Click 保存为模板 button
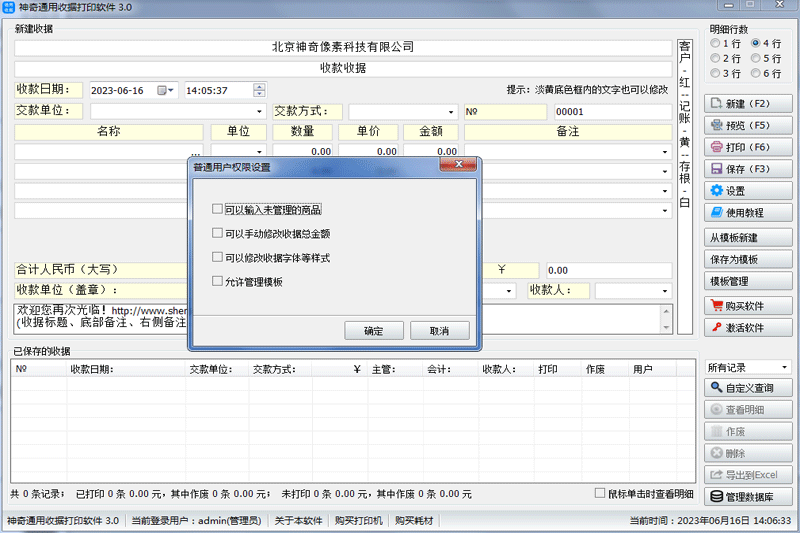Screen dimensions: 800x533 point(748,260)
